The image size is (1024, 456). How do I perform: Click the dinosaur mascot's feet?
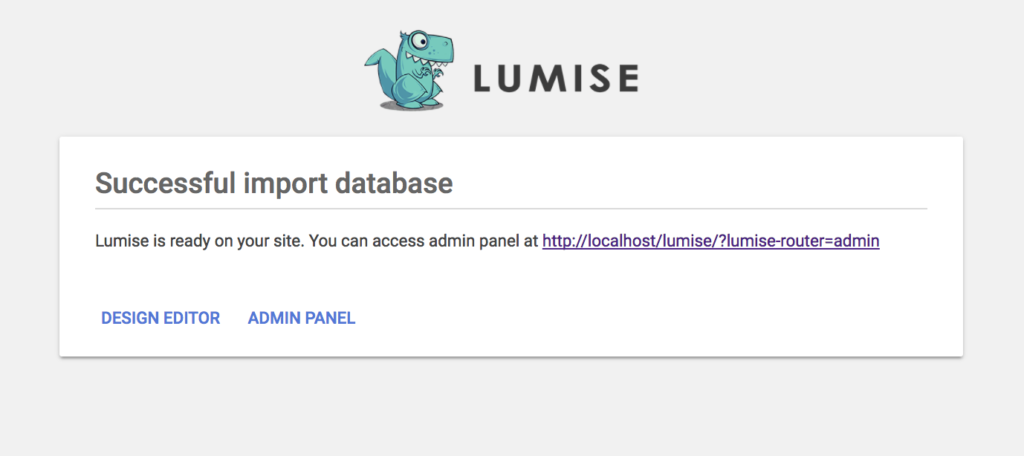(x=412, y=104)
